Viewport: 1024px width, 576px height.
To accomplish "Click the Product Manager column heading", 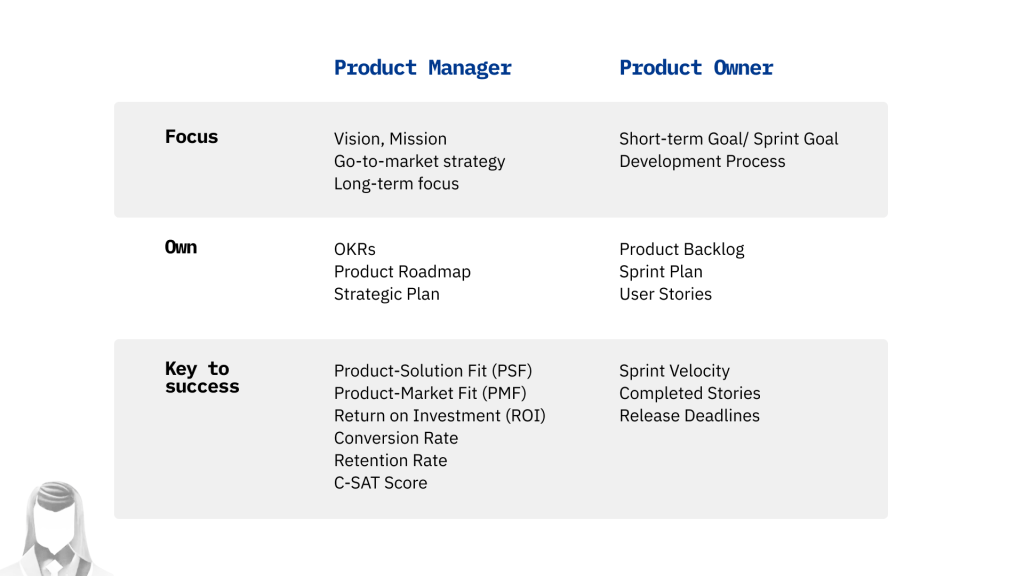I will (x=422, y=68).
